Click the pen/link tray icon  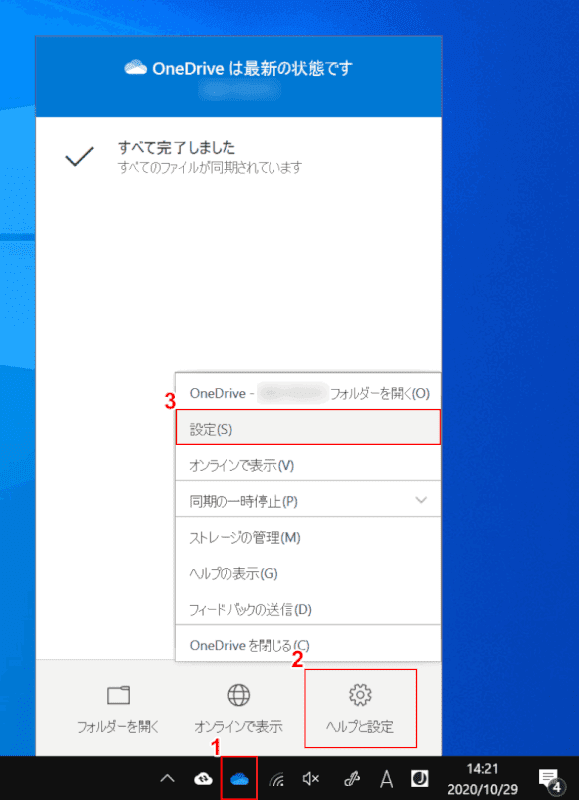point(352,779)
